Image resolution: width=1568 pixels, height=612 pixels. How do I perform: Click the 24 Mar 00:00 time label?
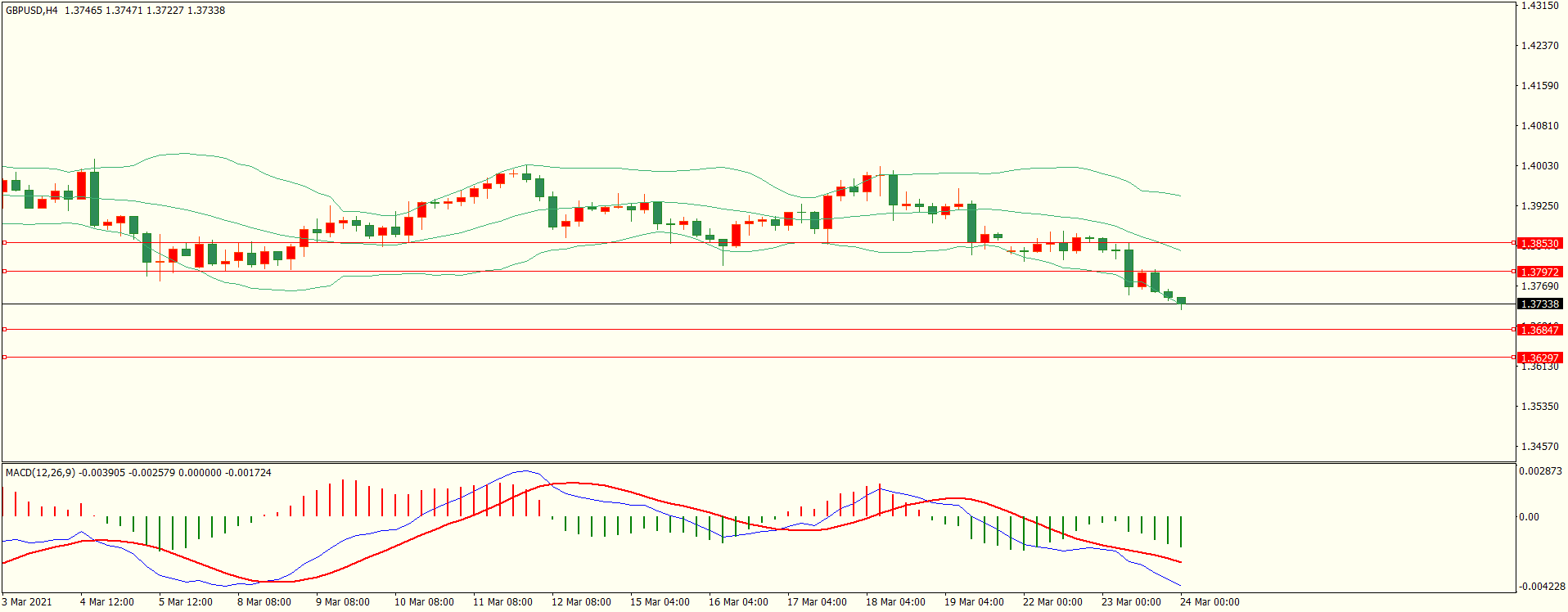pos(1210,602)
